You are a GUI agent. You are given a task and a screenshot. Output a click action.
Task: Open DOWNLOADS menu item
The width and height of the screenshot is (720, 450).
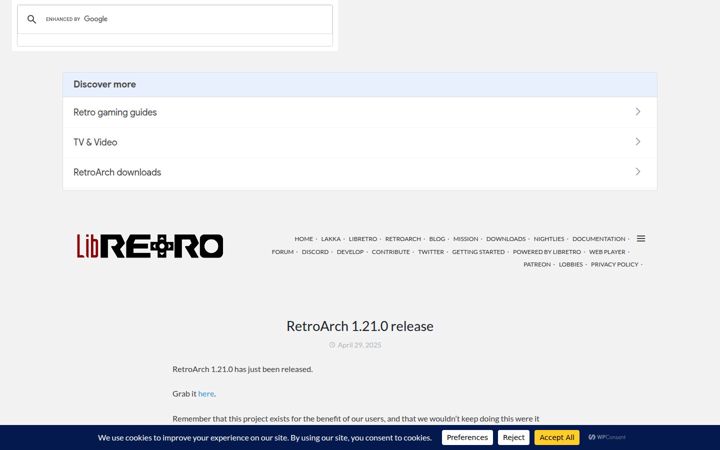click(506, 239)
